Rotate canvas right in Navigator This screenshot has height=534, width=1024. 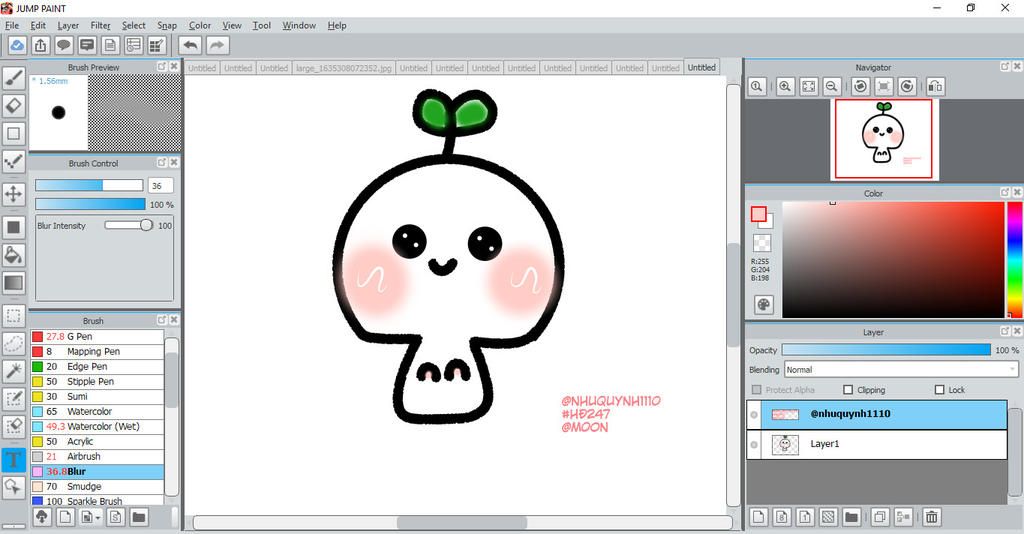coord(907,86)
